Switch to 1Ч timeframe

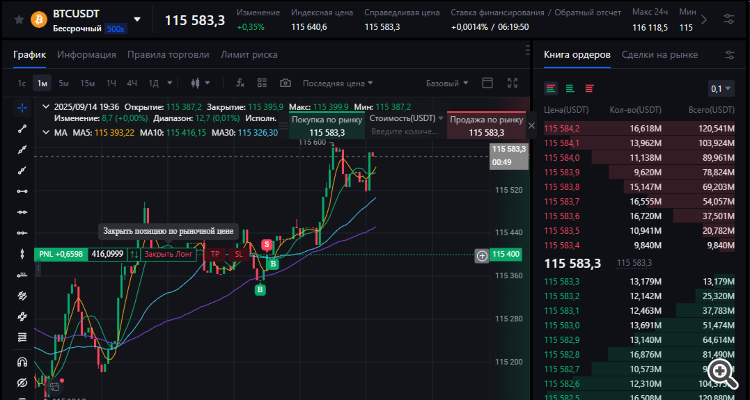point(111,83)
